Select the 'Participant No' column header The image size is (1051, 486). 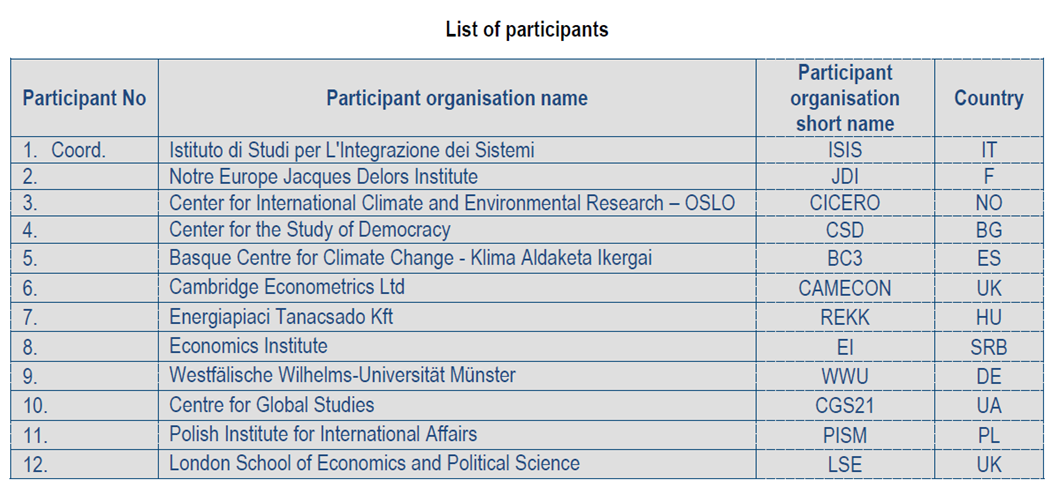click(84, 98)
